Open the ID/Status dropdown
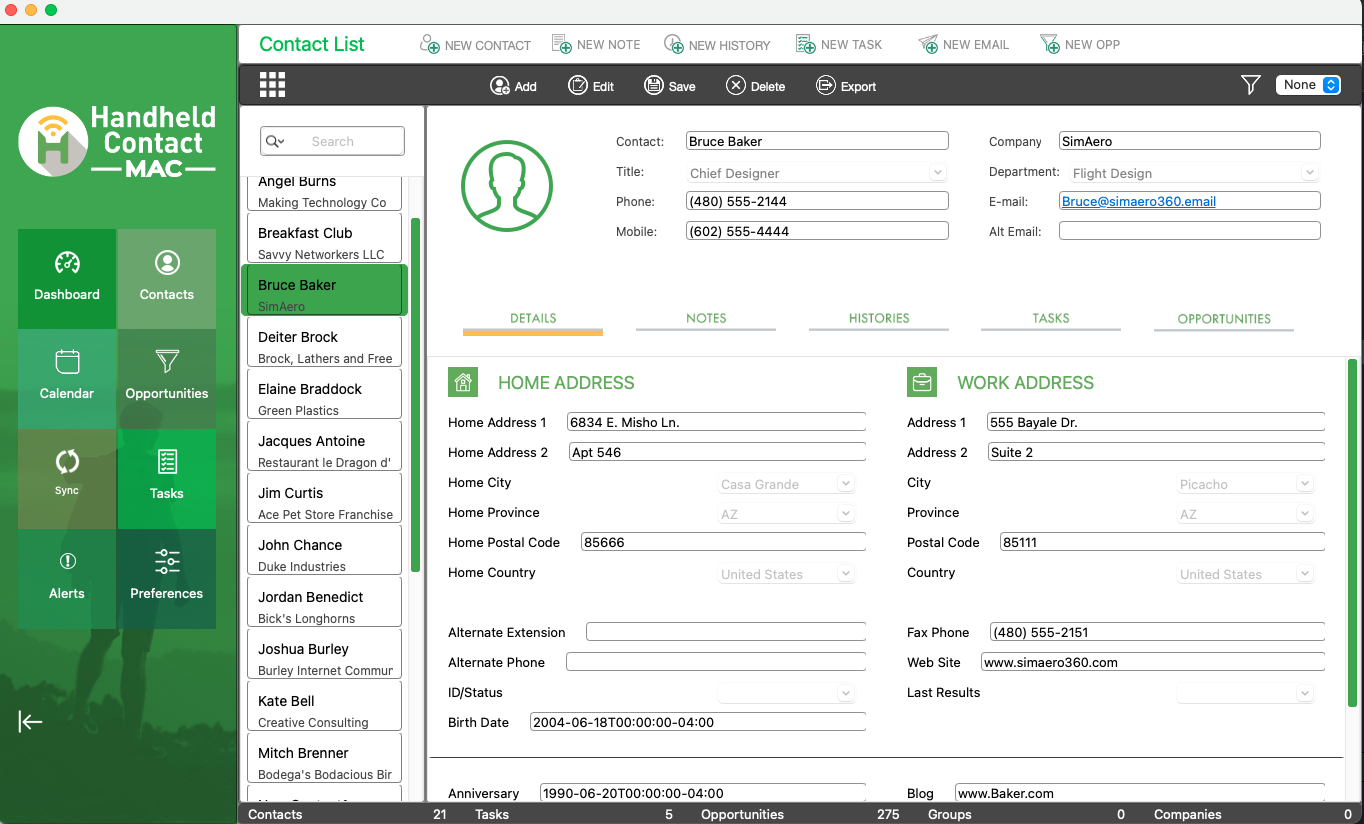The width and height of the screenshot is (1364, 824). pyautogui.click(x=787, y=693)
